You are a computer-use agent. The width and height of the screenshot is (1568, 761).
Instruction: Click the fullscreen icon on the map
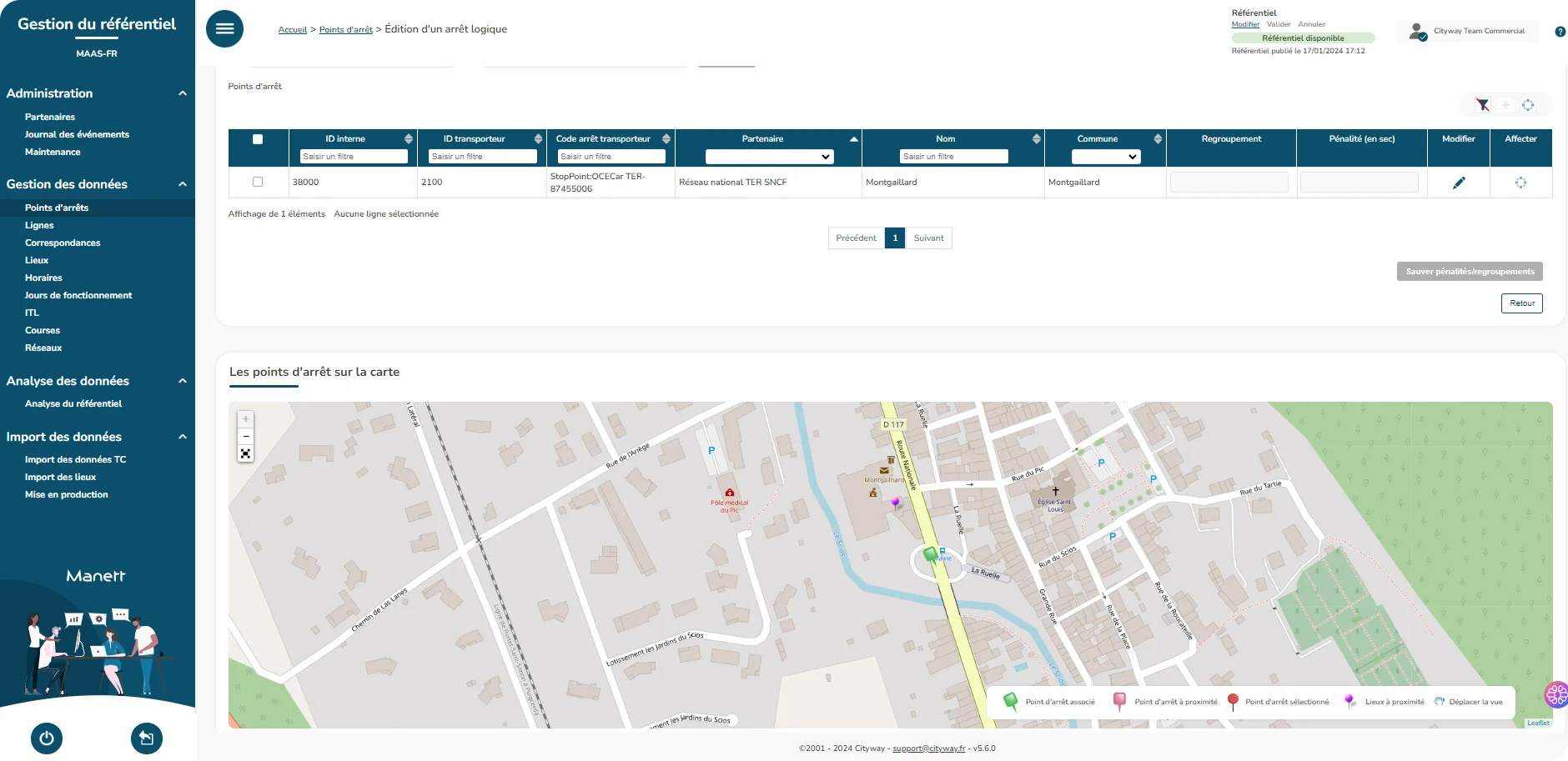point(245,453)
